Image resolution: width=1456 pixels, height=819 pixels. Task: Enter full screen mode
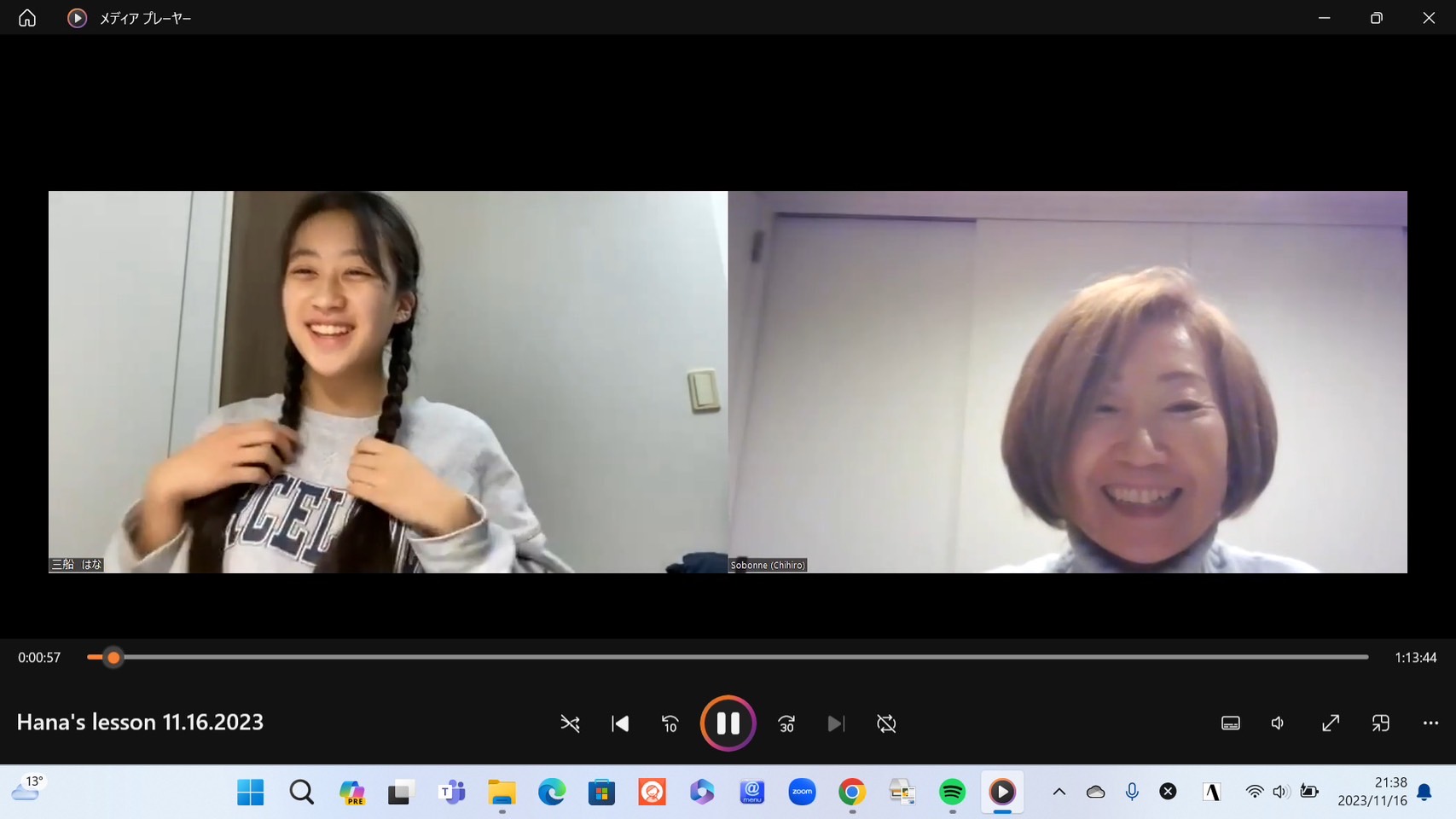click(1330, 723)
